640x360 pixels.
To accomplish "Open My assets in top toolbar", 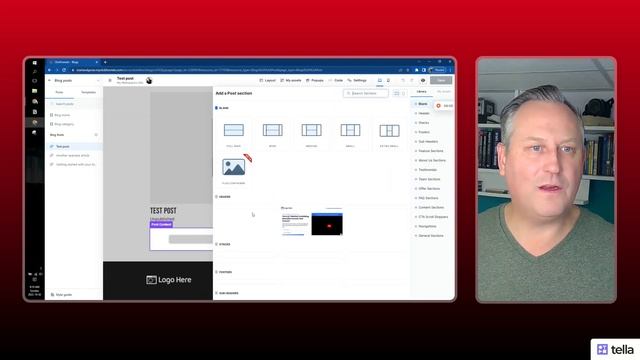I will click(291, 80).
